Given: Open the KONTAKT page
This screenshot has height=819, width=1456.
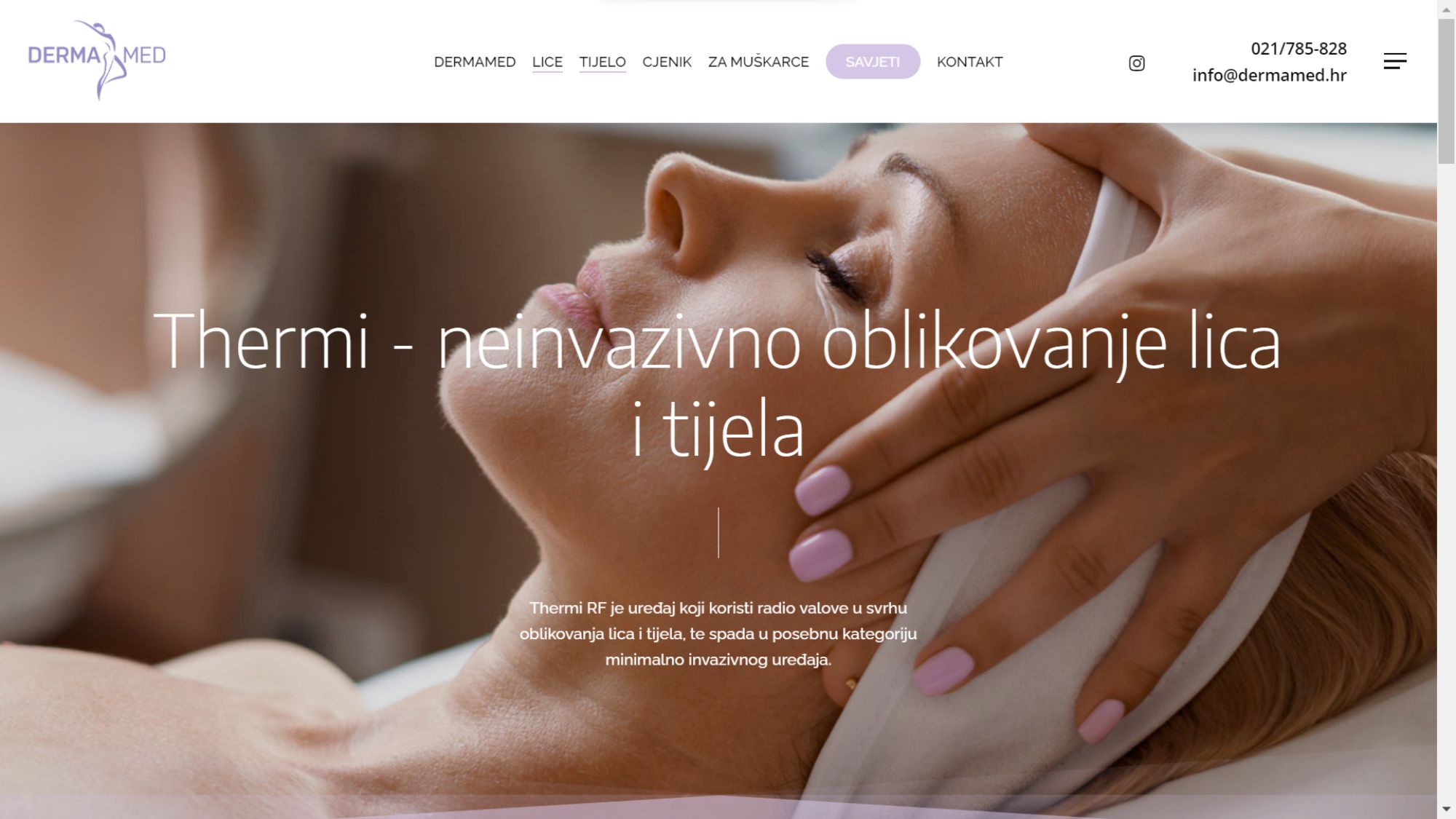Looking at the screenshot, I should 970,62.
